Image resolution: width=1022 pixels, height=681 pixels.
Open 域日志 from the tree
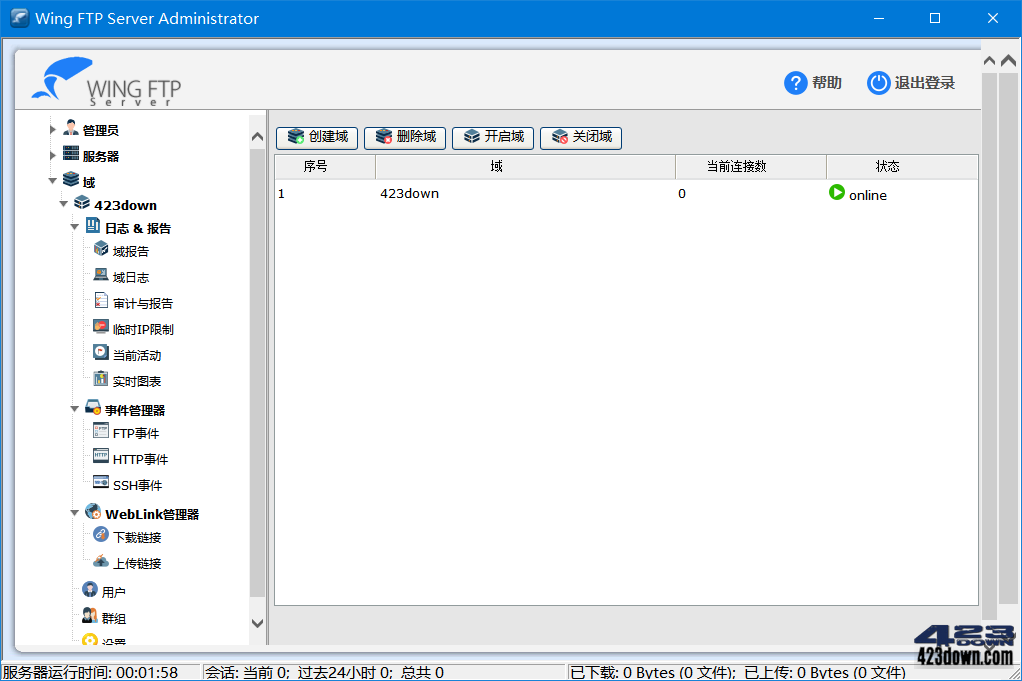[101, 276]
